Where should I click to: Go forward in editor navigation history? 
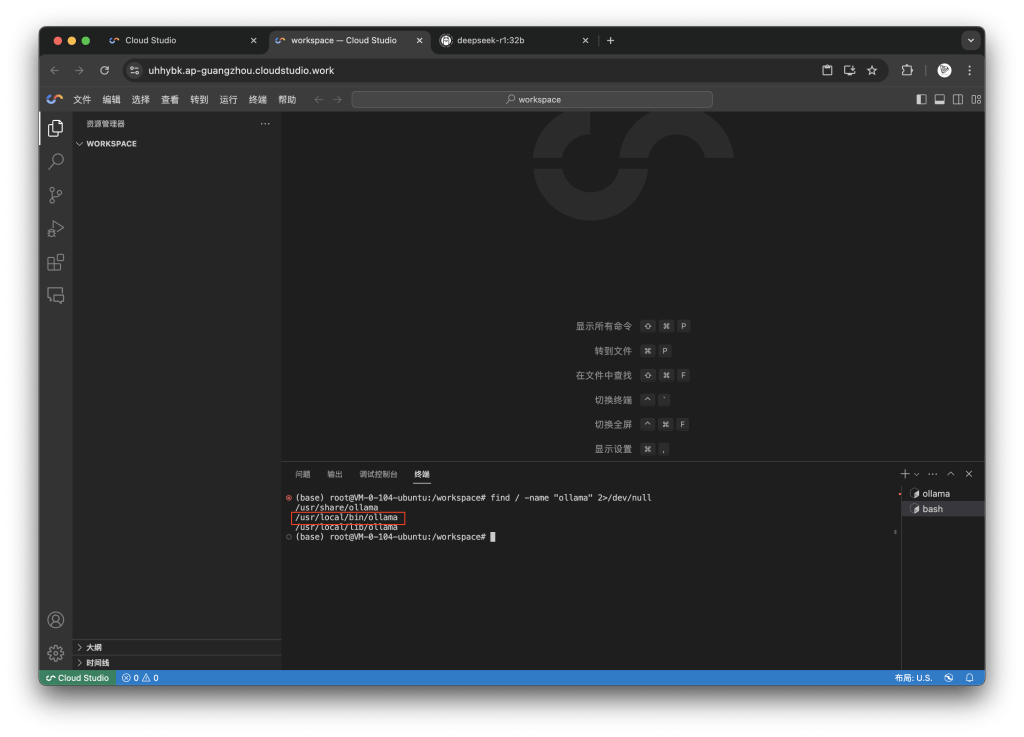pos(337,99)
